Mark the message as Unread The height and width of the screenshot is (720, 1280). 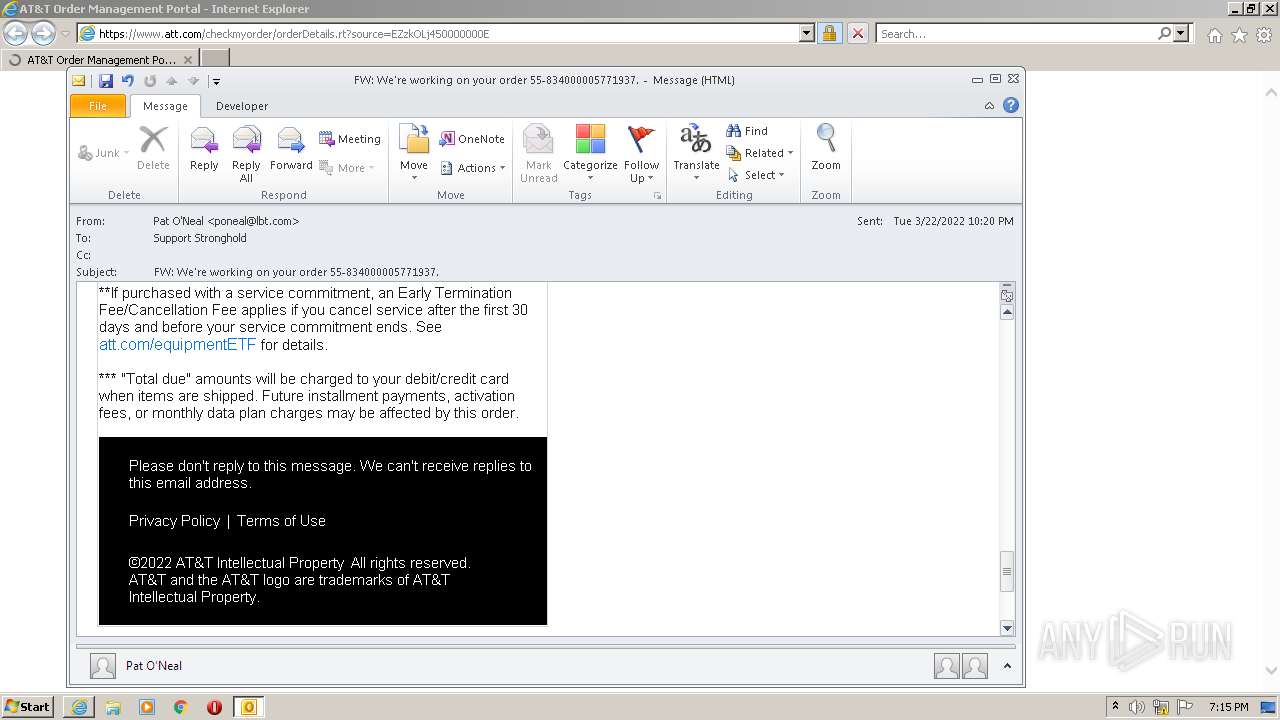538,153
